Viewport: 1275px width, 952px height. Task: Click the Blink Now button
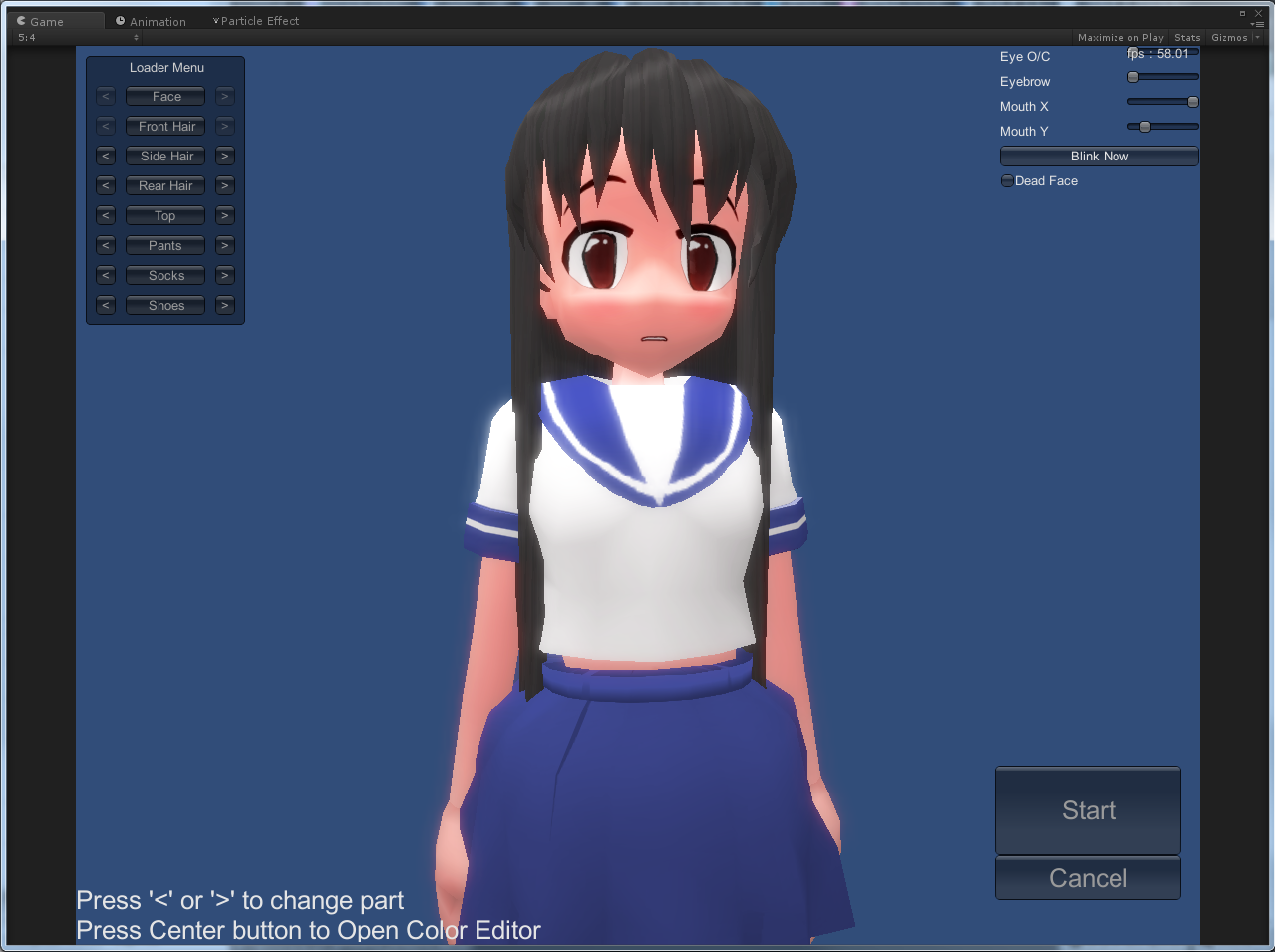(1099, 157)
